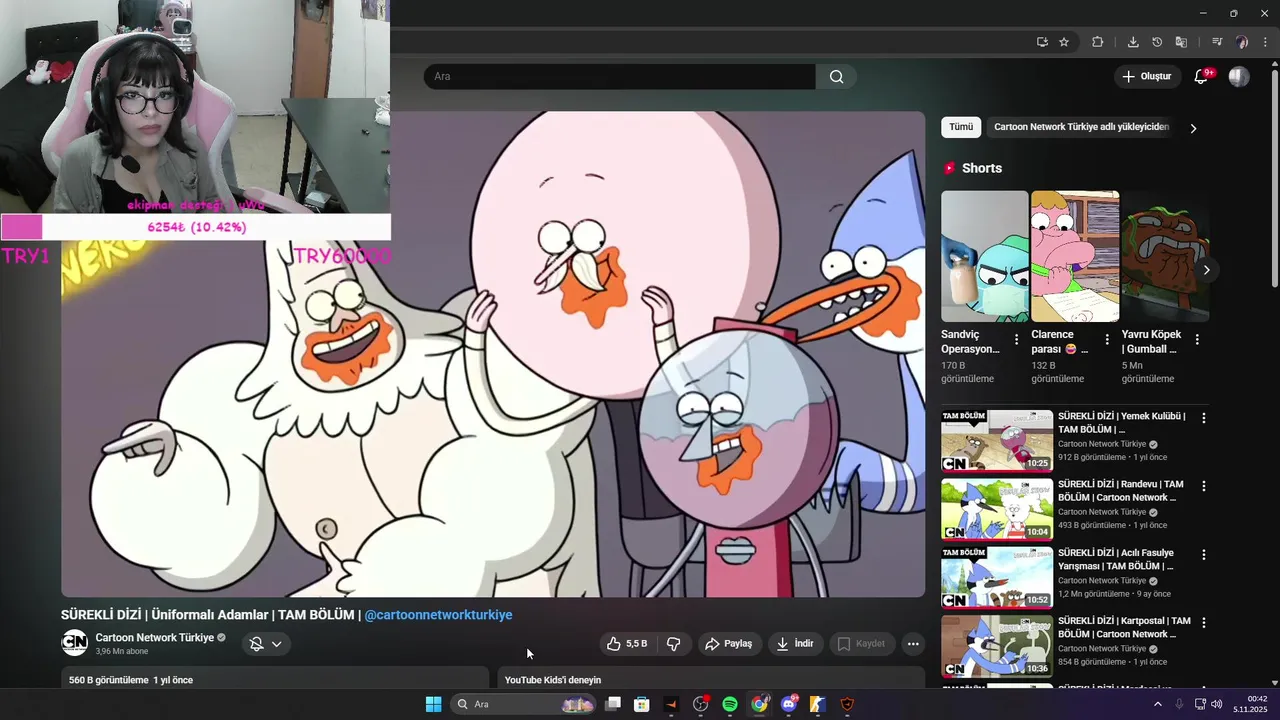1280x720 pixels.
Task: Open Spotify from the taskbar
Action: 730,704
